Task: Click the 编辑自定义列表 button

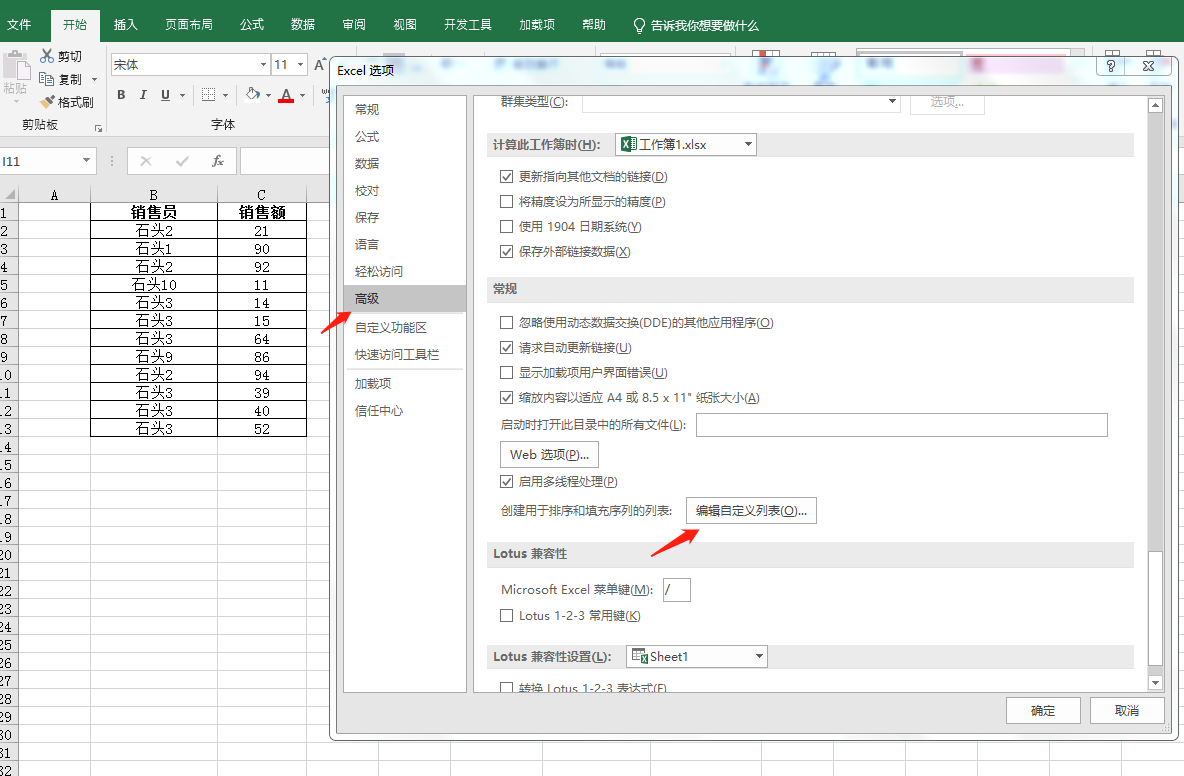Action: 751,510
